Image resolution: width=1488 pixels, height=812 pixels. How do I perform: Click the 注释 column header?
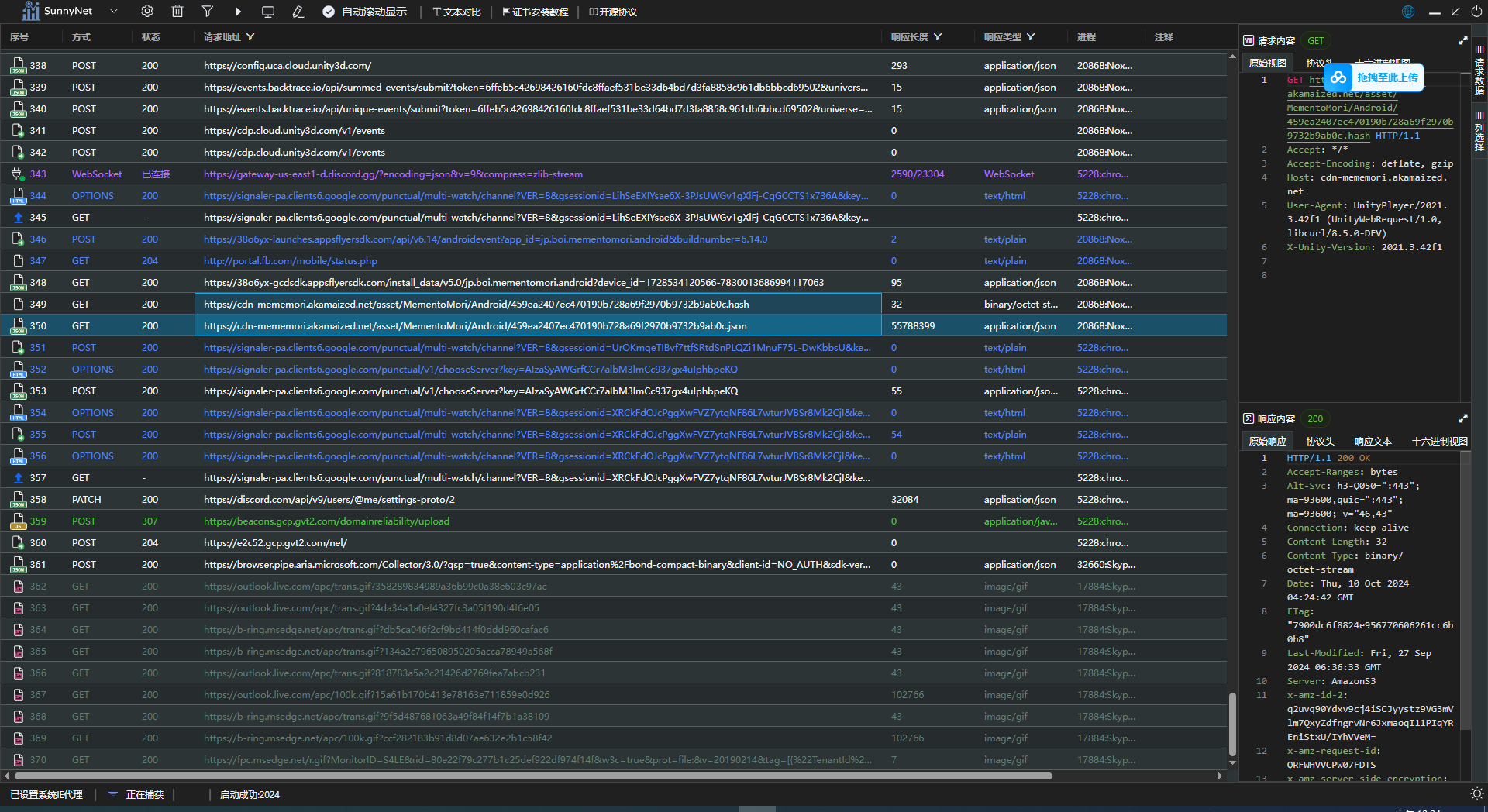pyautogui.click(x=1164, y=36)
